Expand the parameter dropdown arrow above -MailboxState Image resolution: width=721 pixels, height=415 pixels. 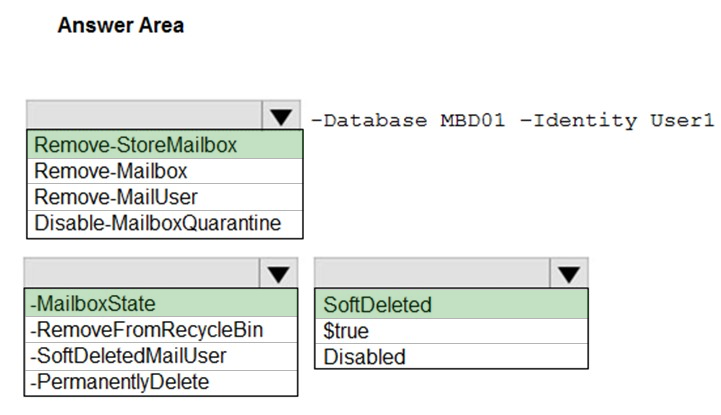(x=278, y=273)
